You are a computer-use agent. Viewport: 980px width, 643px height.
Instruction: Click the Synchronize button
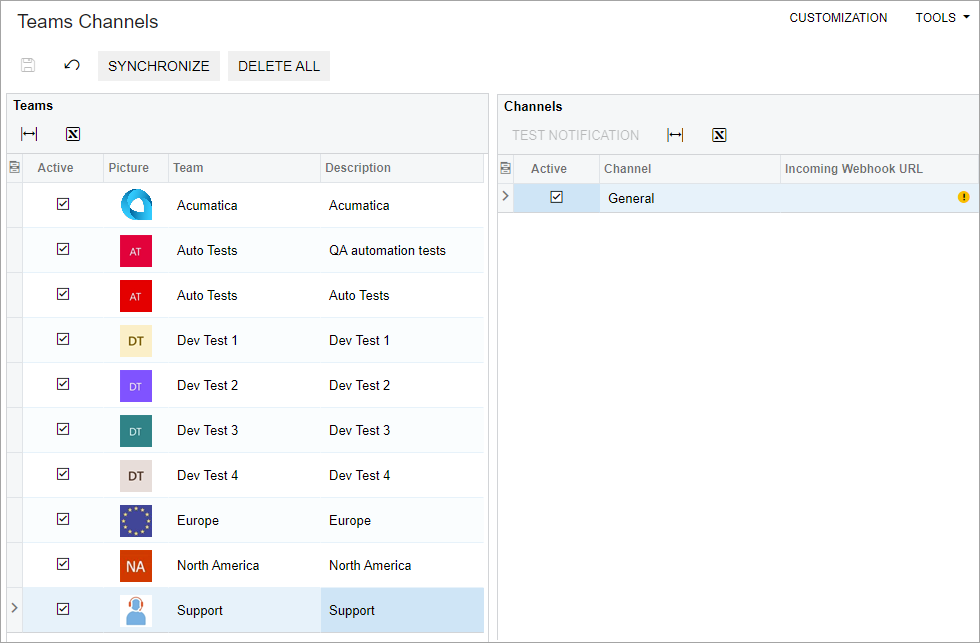[x=159, y=66]
